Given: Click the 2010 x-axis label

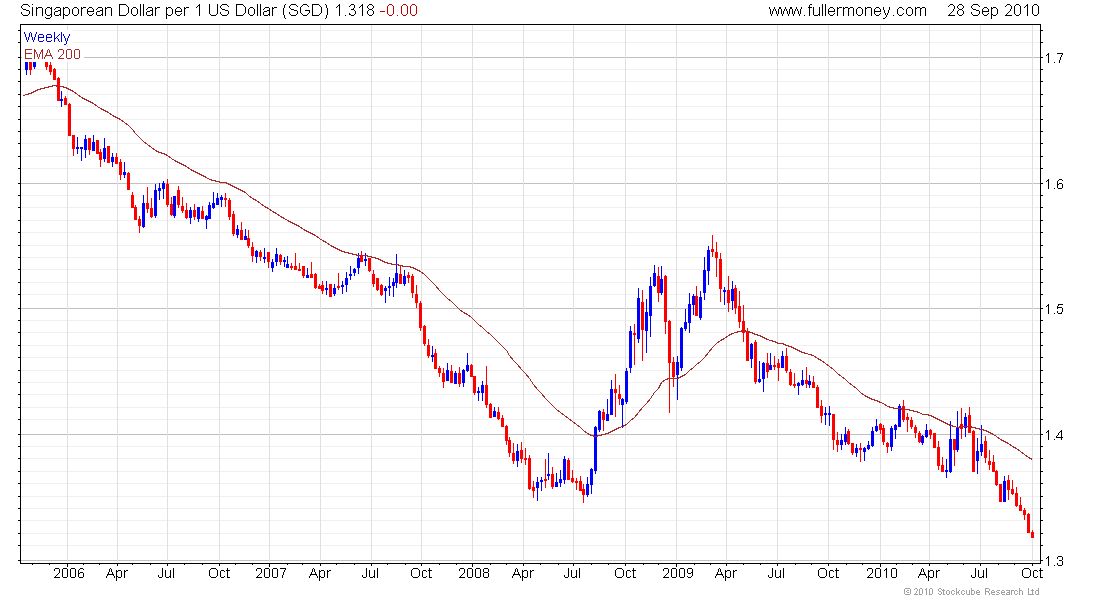Looking at the screenshot, I should click(x=882, y=573).
